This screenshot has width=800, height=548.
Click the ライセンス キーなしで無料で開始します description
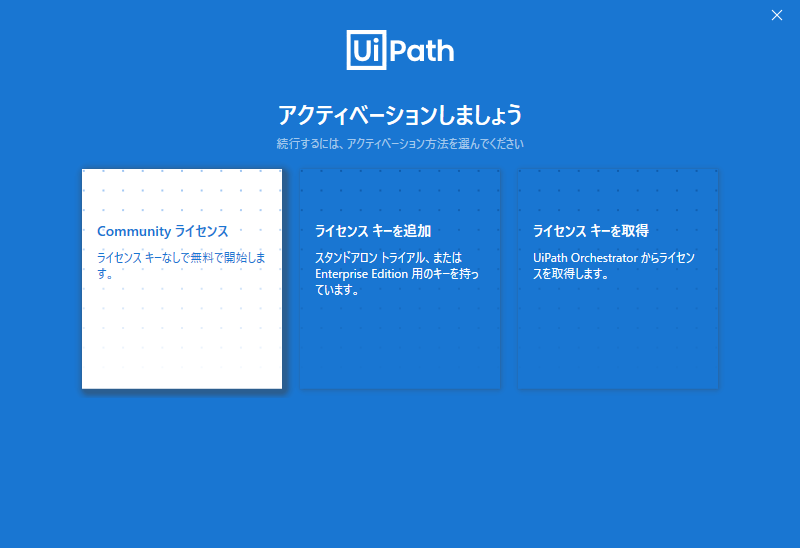(x=180, y=265)
